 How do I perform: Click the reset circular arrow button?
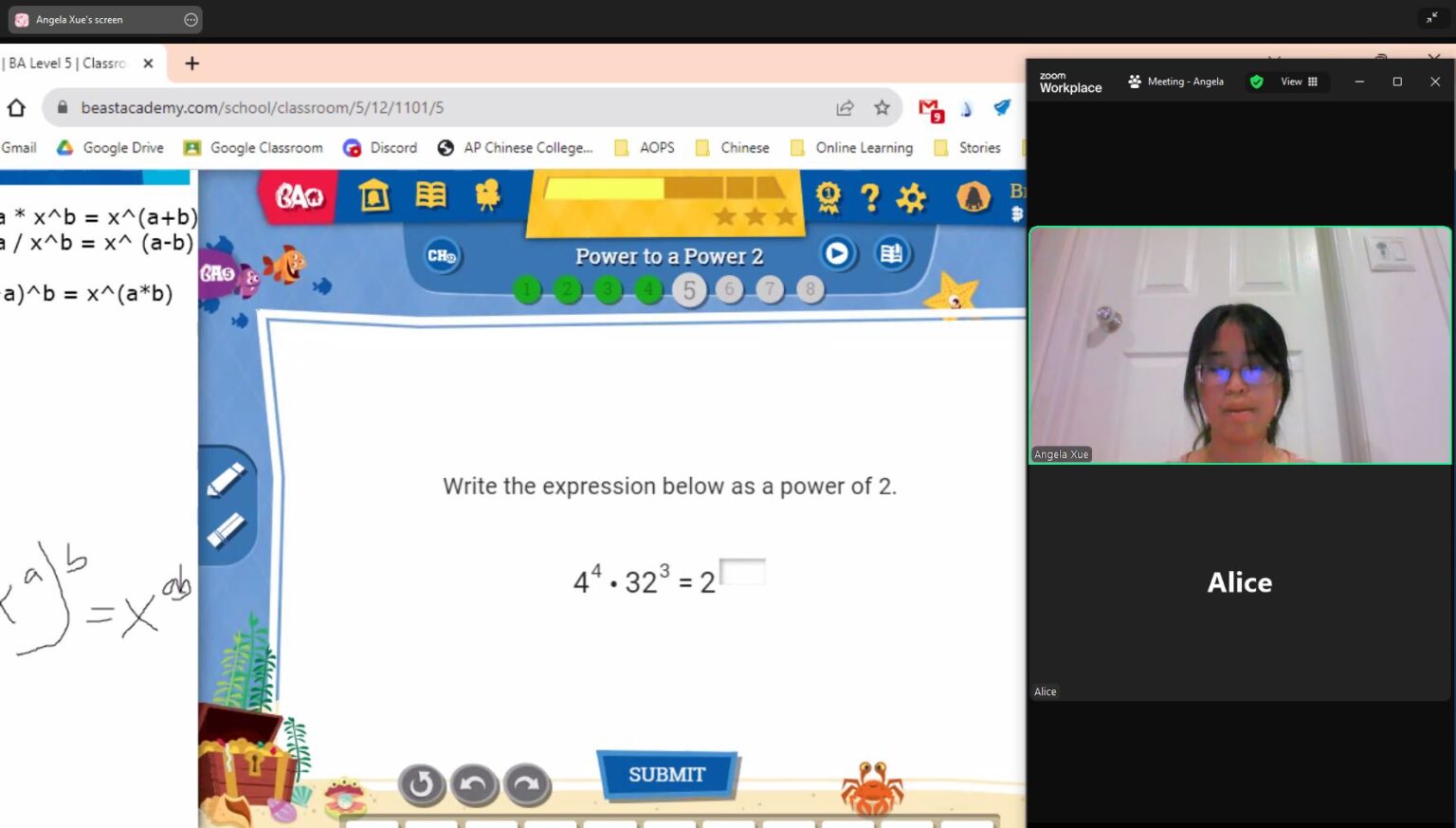(422, 784)
